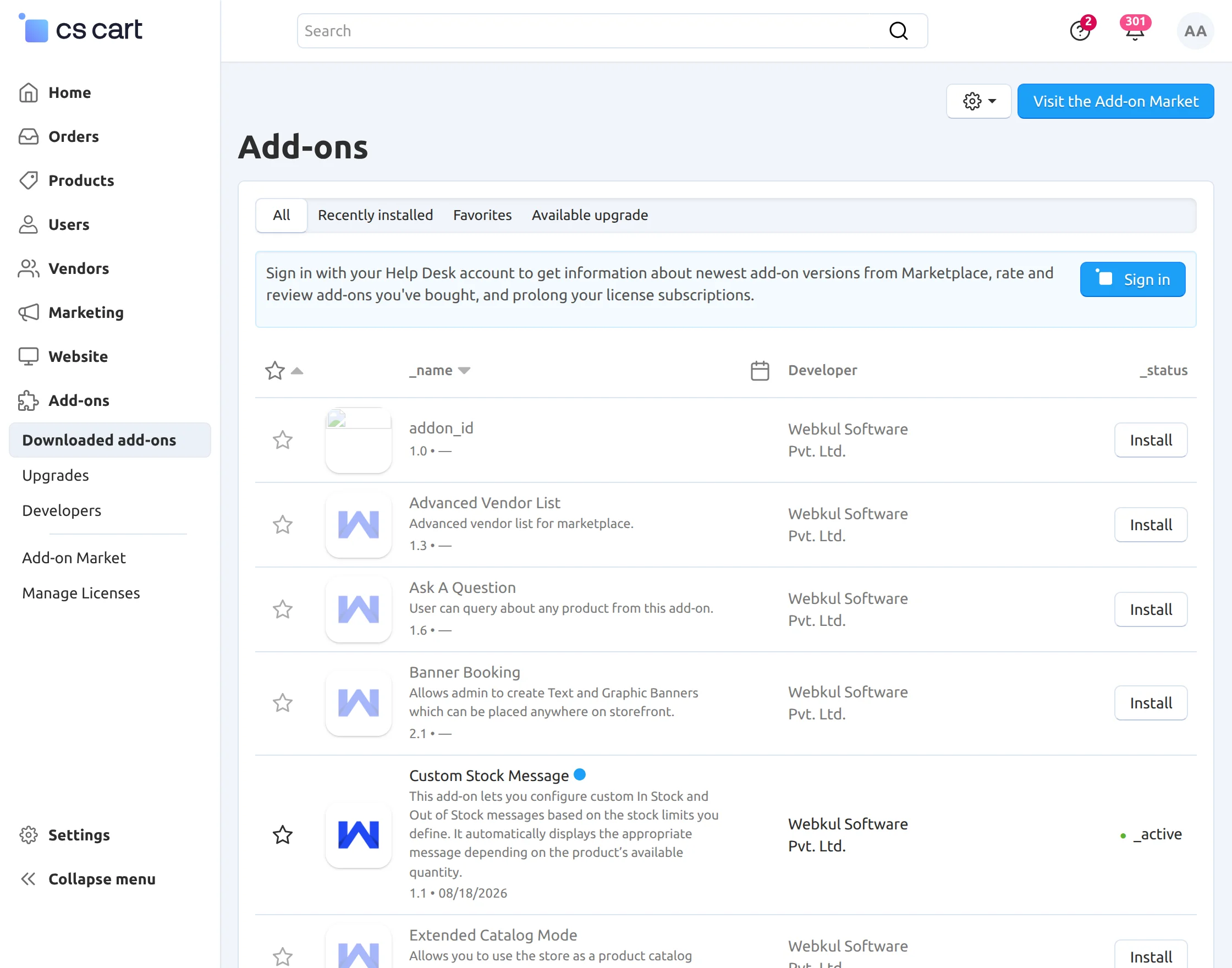Viewport: 1232px width, 968px height.
Task: Open the gear settings dropdown
Action: pos(978,101)
